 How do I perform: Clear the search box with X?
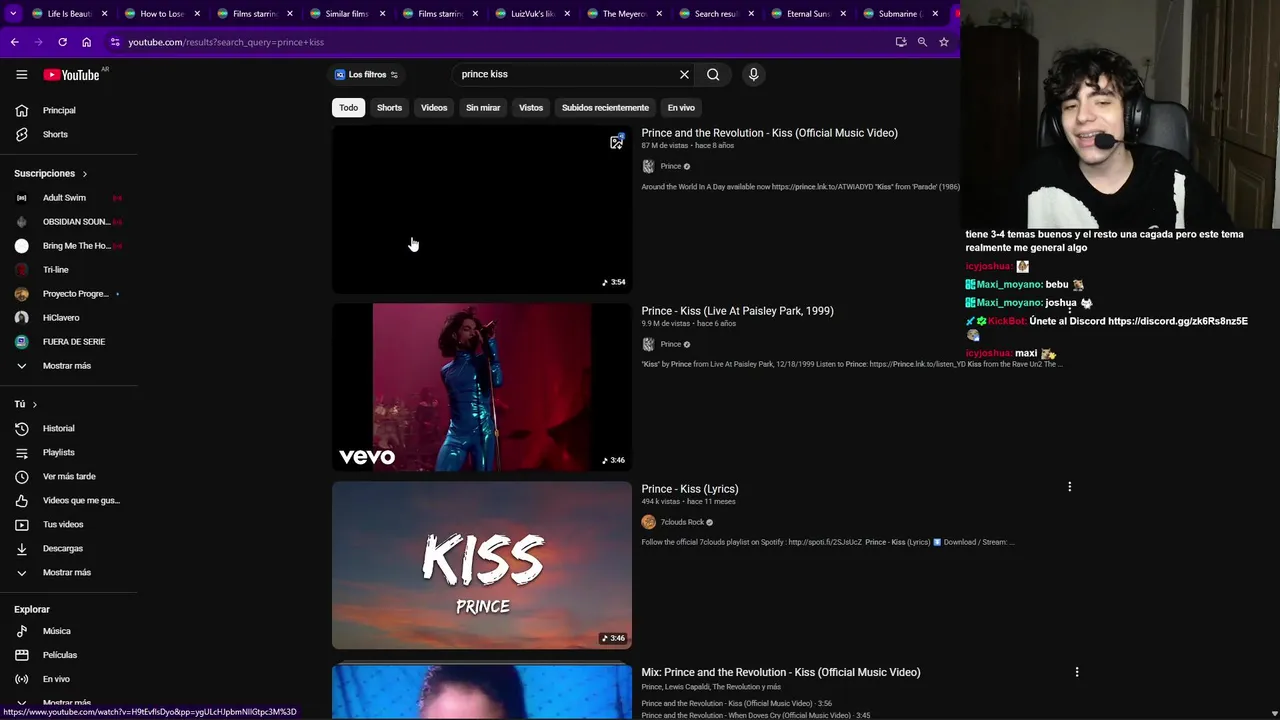point(684,74)
